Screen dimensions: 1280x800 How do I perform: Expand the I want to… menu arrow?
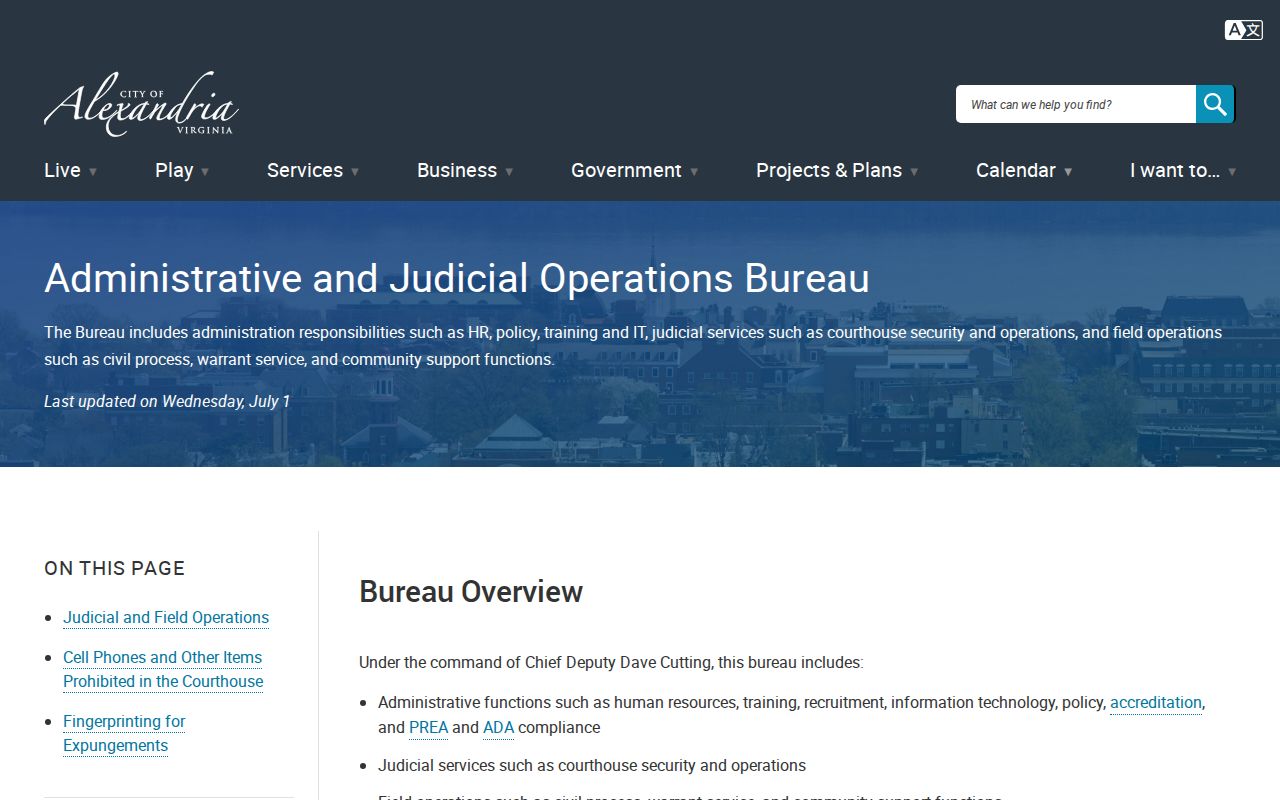(x=1232, y=171)
